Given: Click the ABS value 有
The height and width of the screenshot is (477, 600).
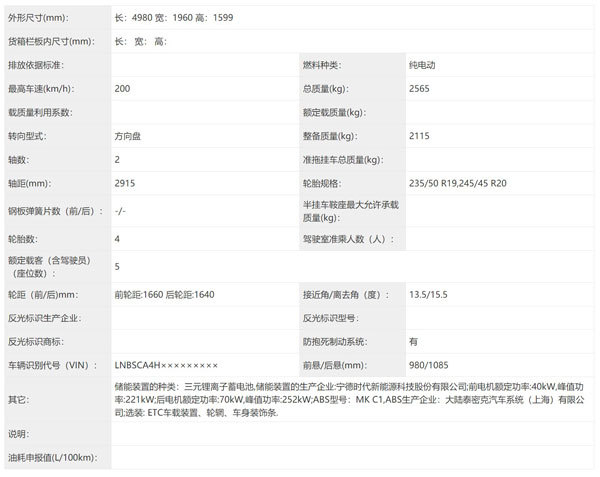Looking at the screenshot, I should pyautogui.click(x=413, y=342).
